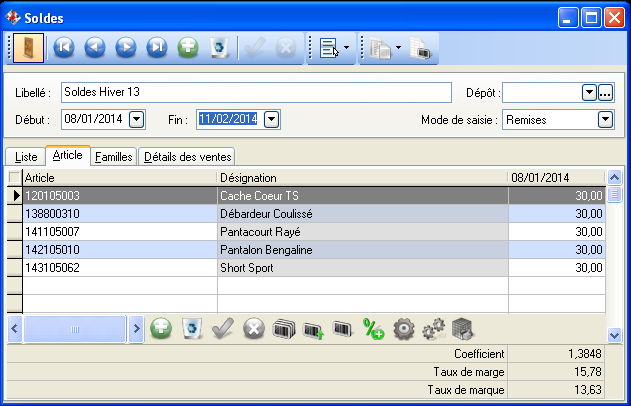631x406 pixels.
Task: Open the Début date picker dropdown
Action: click(137, 120)
